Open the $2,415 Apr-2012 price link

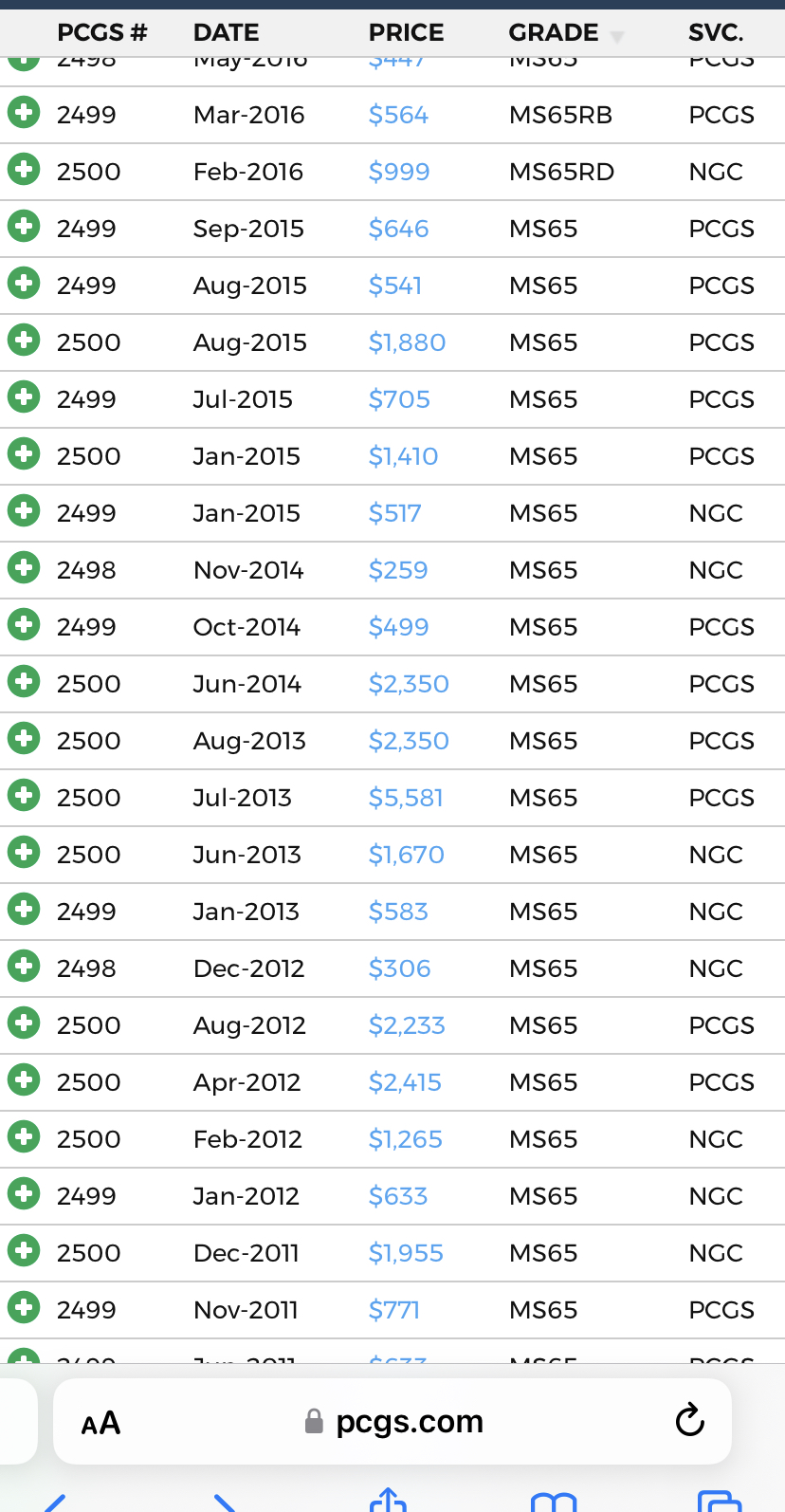[405, 1082]
